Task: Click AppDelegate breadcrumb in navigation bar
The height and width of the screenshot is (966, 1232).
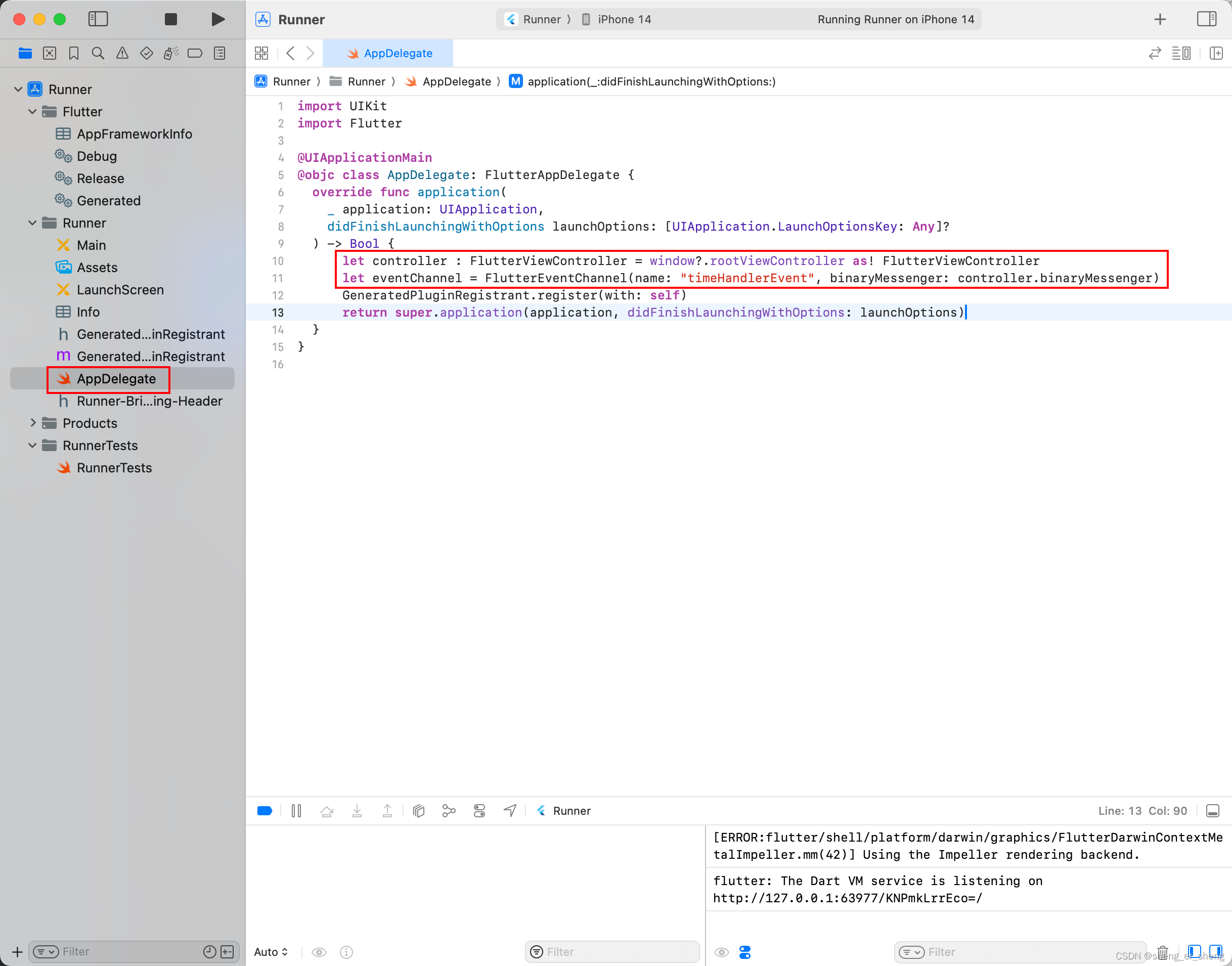Action: coord(456,81)
